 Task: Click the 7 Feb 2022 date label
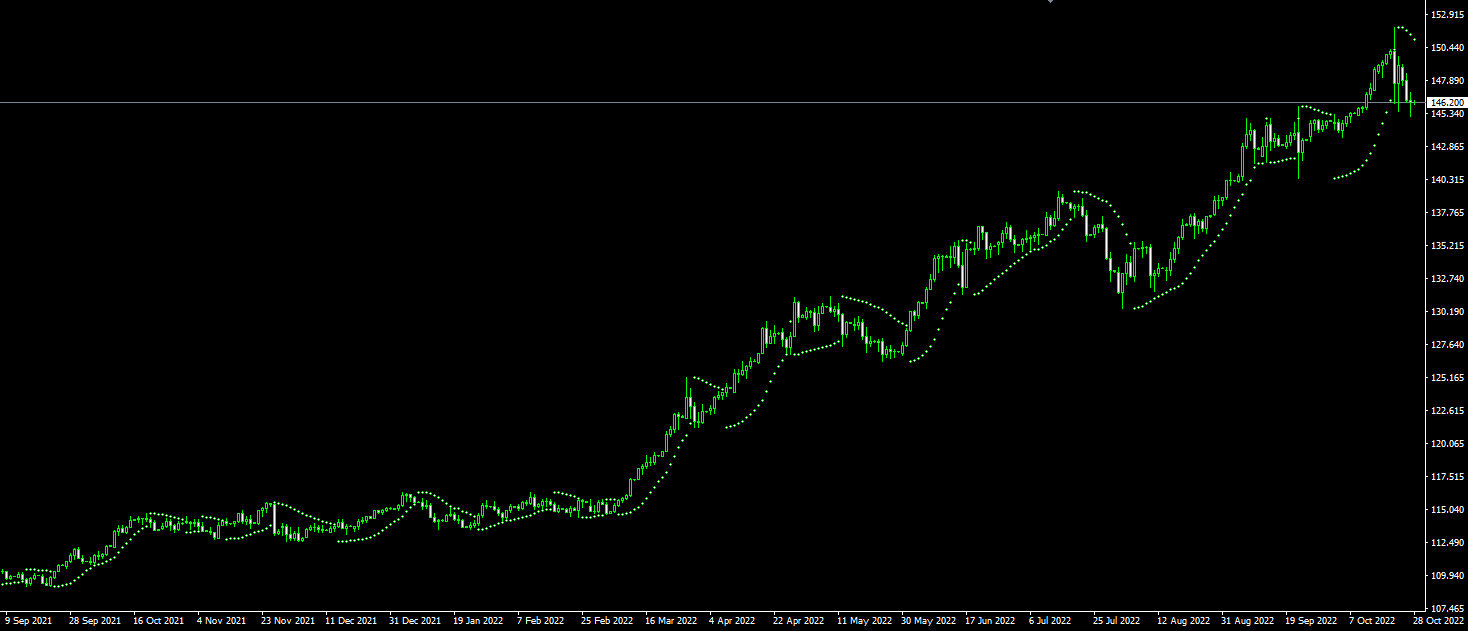[543, 621]
